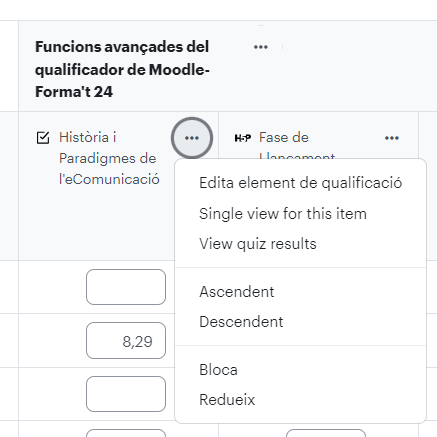Click the partially visible grade field under Fase de column
Viewport: 437px width, 437px height.
tap(326, 433)
